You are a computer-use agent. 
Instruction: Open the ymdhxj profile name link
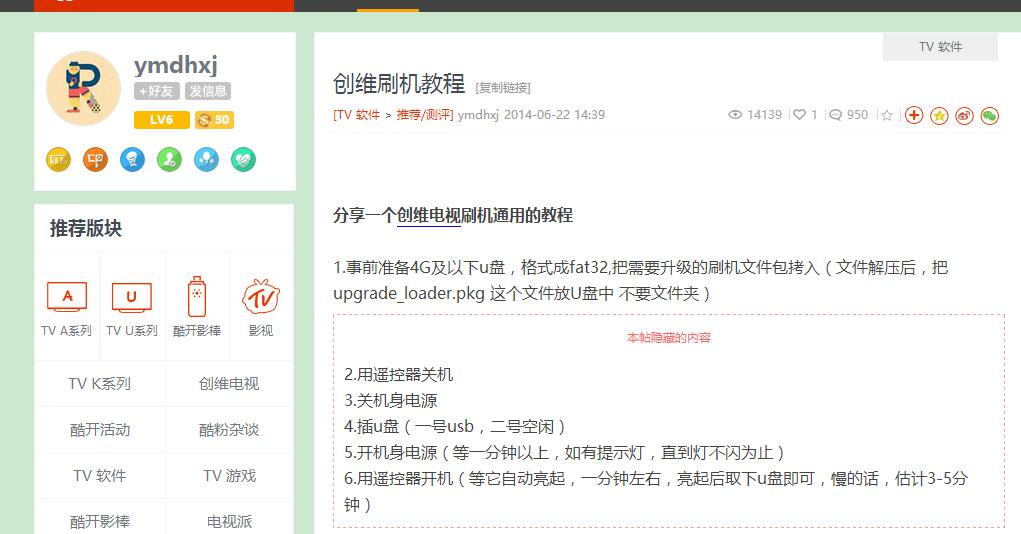click(x=176, y=65)
